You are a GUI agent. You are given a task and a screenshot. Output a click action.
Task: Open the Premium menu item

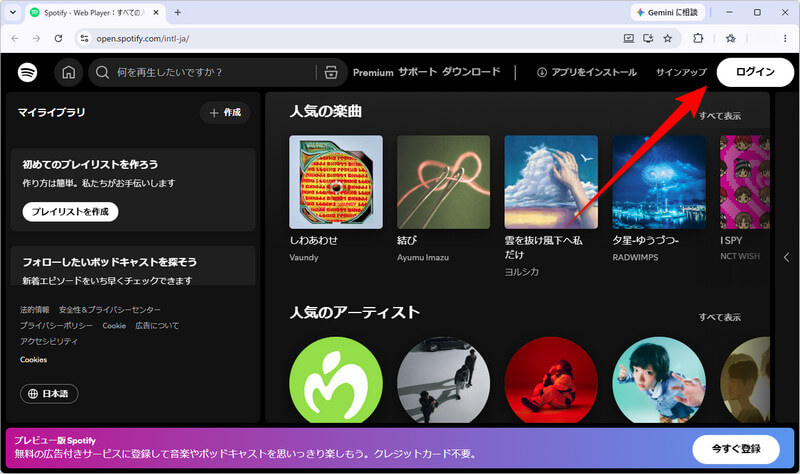pos(373,72)
